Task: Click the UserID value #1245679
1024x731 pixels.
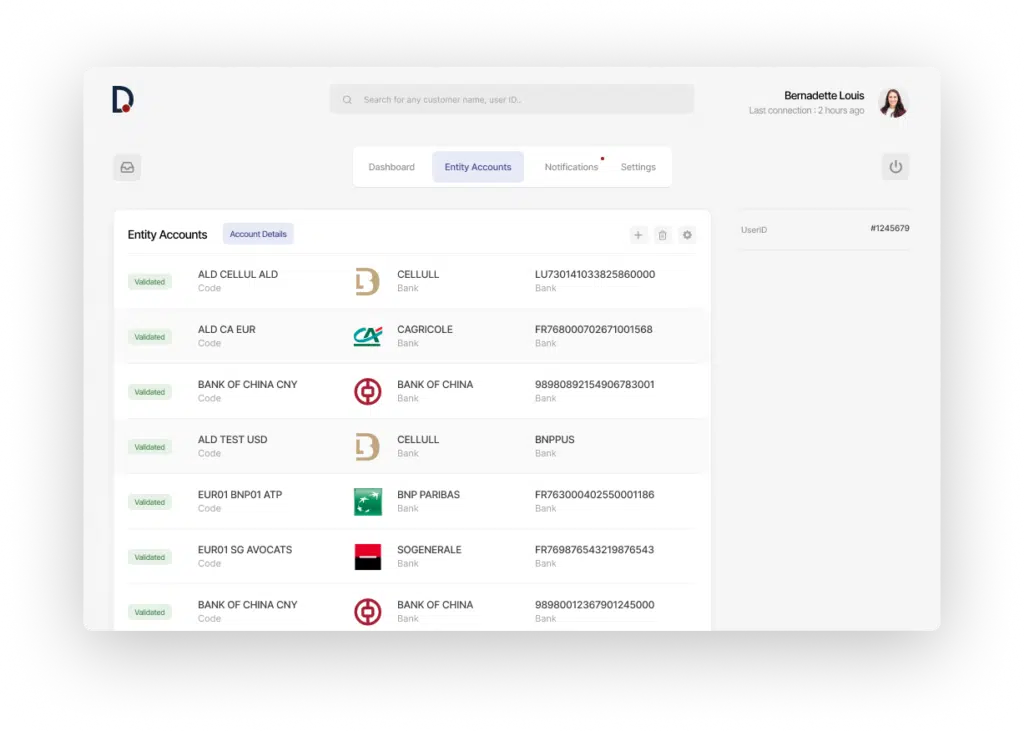Action: click(889, 228)
